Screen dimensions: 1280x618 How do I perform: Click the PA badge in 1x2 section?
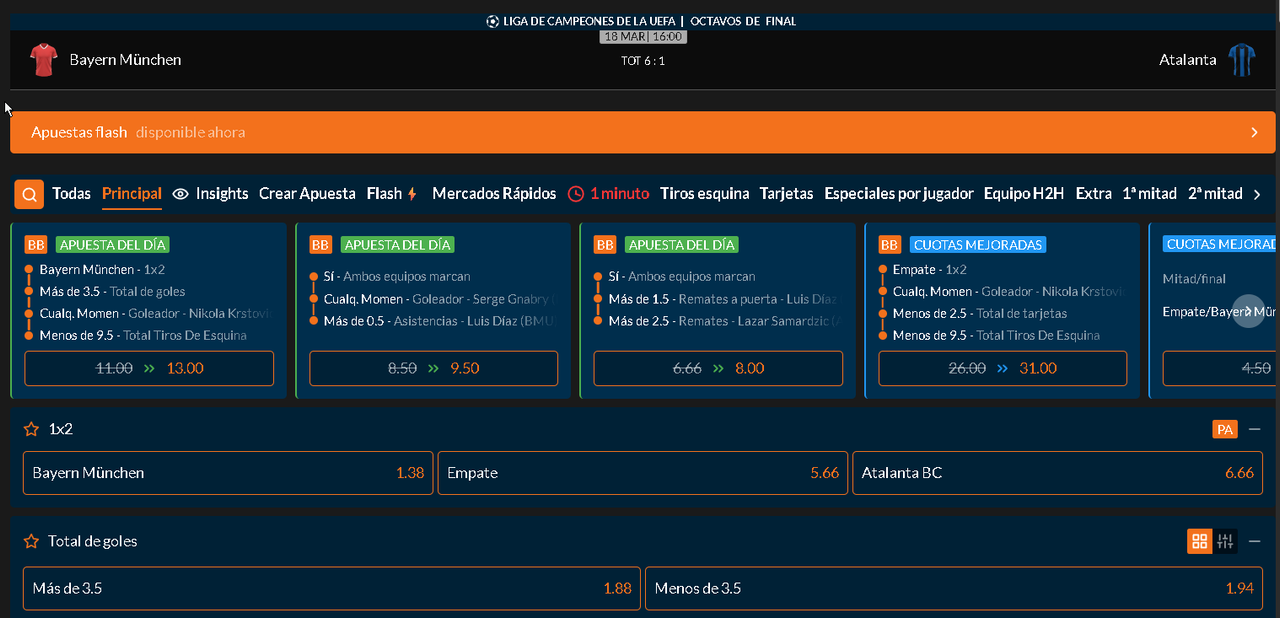pyautogui.click(x=1224, y=429)
